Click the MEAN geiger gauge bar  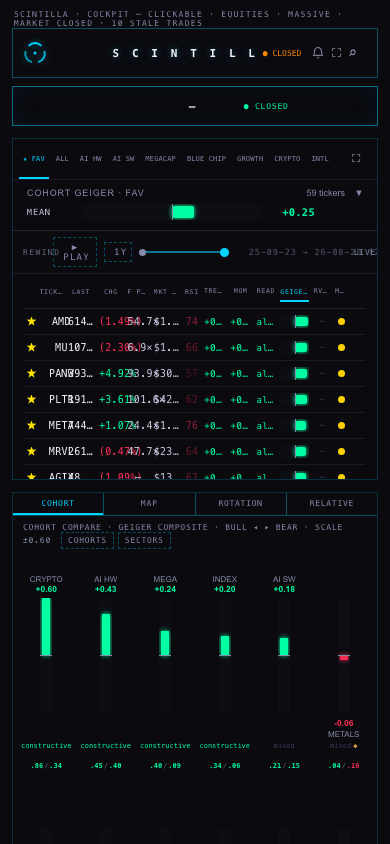(x=172, y=212)
